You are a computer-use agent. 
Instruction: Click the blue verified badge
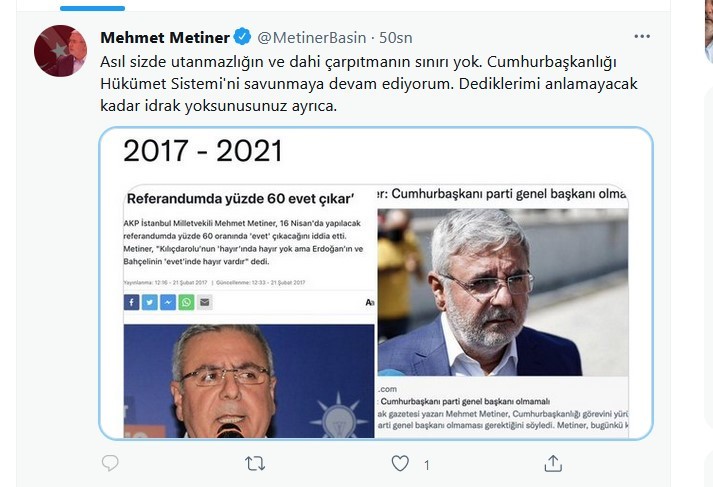(x=242, y=37)
